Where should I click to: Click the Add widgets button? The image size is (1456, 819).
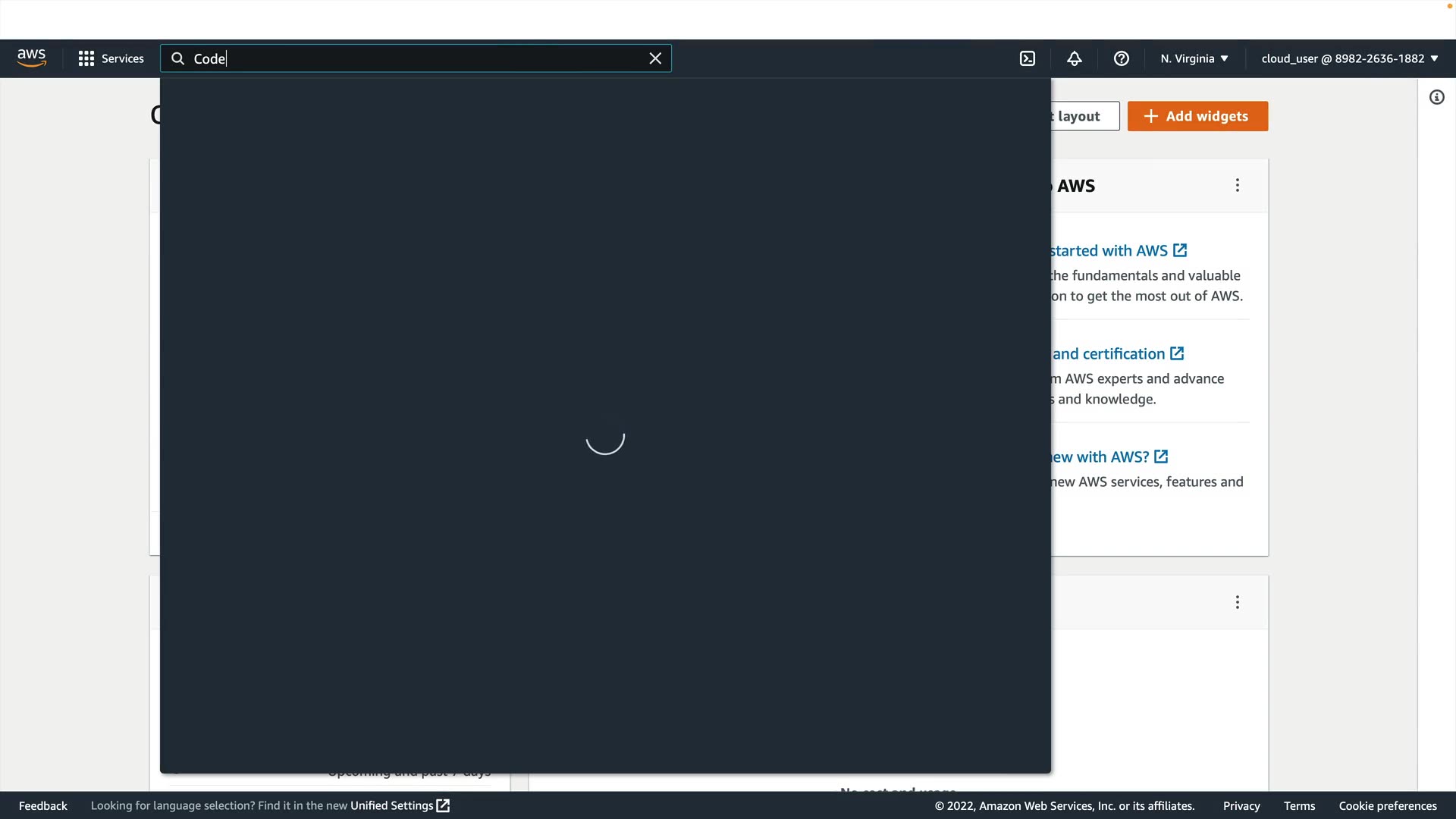tap(1197, 116)
